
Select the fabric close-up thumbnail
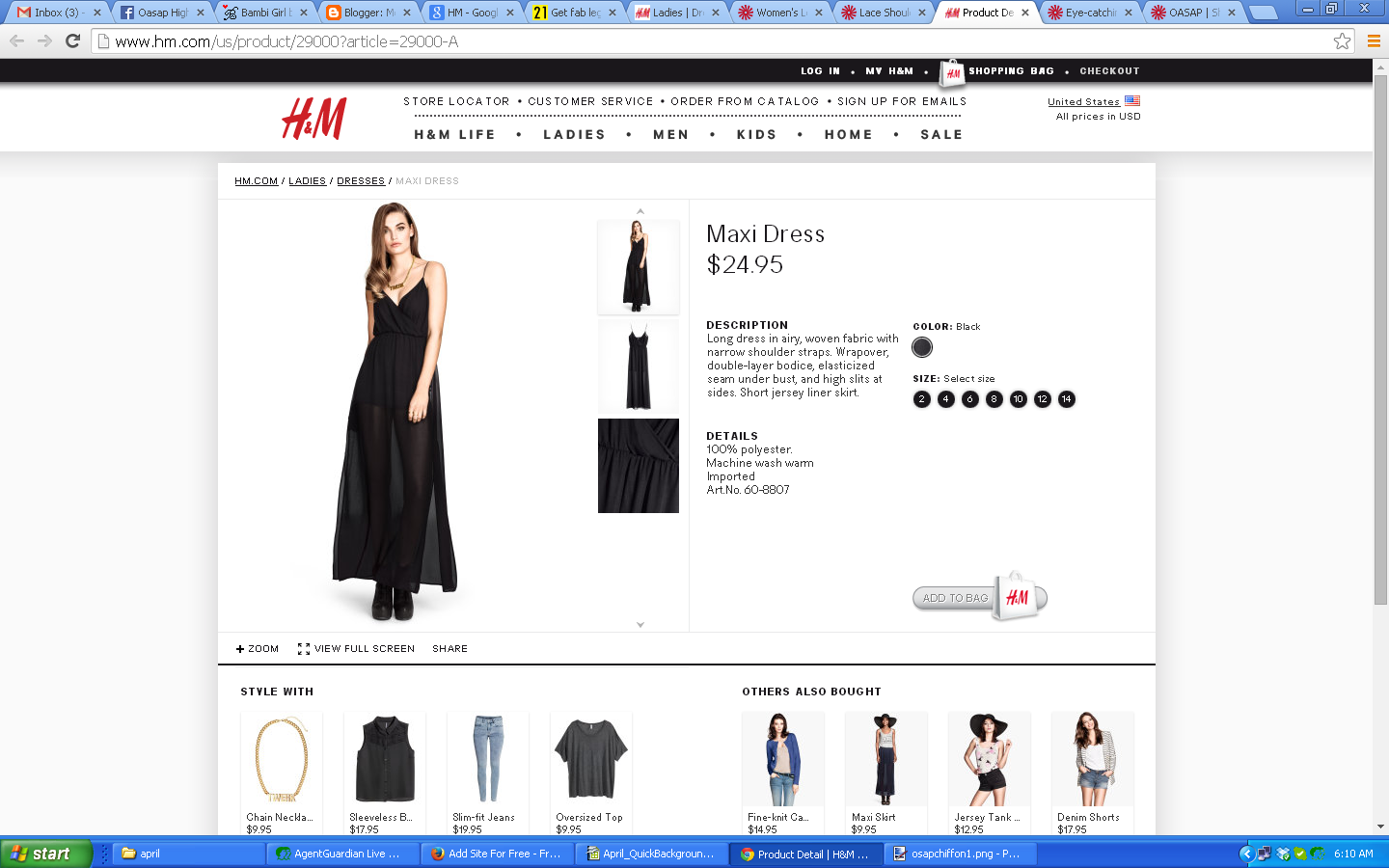click(x=639, y=466)
